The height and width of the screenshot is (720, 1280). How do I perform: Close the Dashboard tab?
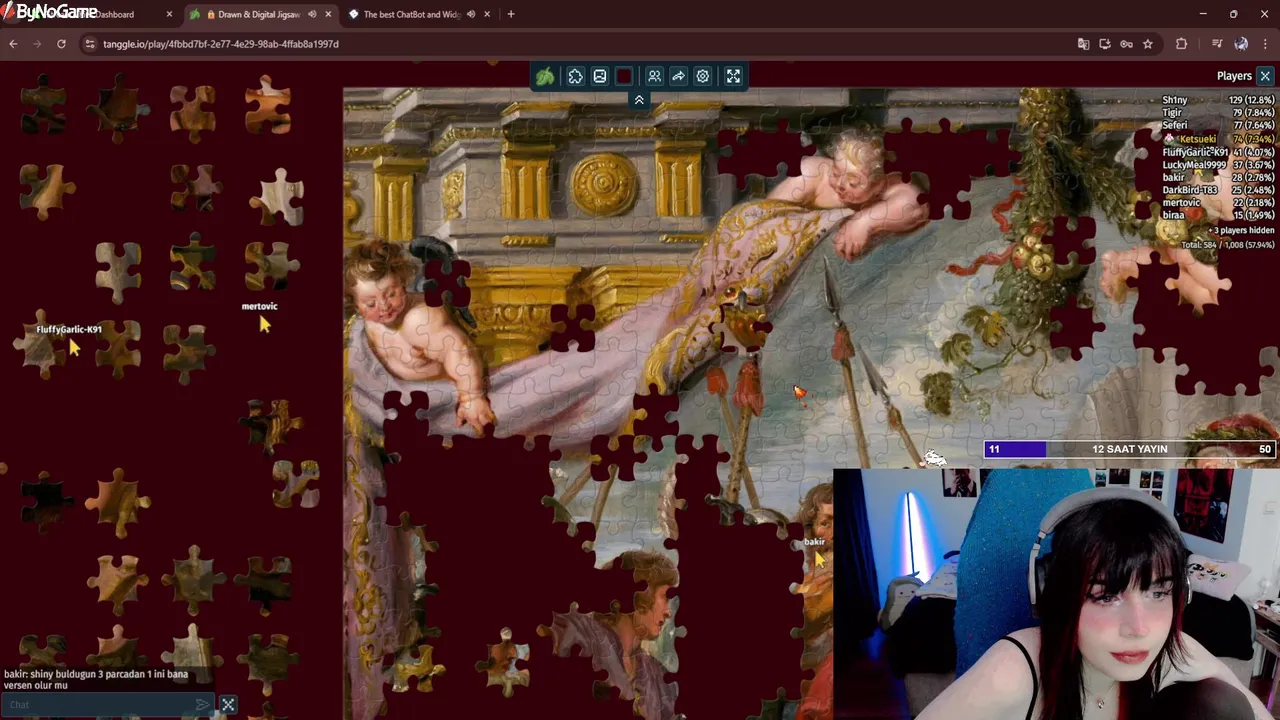point(169,14)
